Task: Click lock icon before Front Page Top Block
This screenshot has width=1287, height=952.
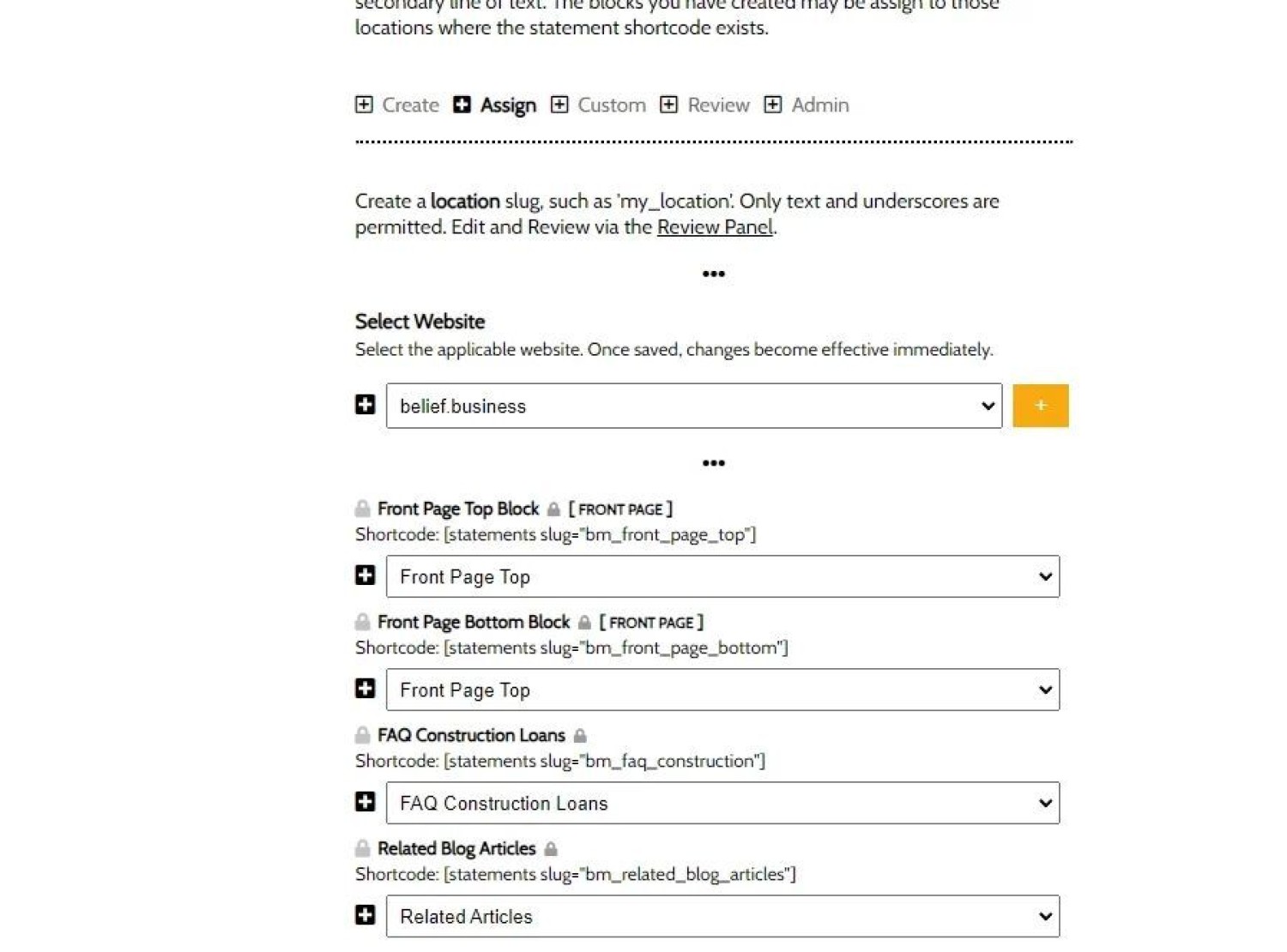Action: click(363, 509)
